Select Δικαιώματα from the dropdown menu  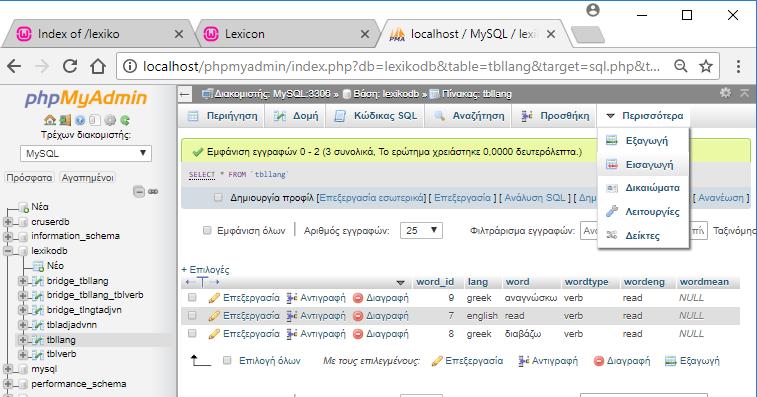pos(643,188)
